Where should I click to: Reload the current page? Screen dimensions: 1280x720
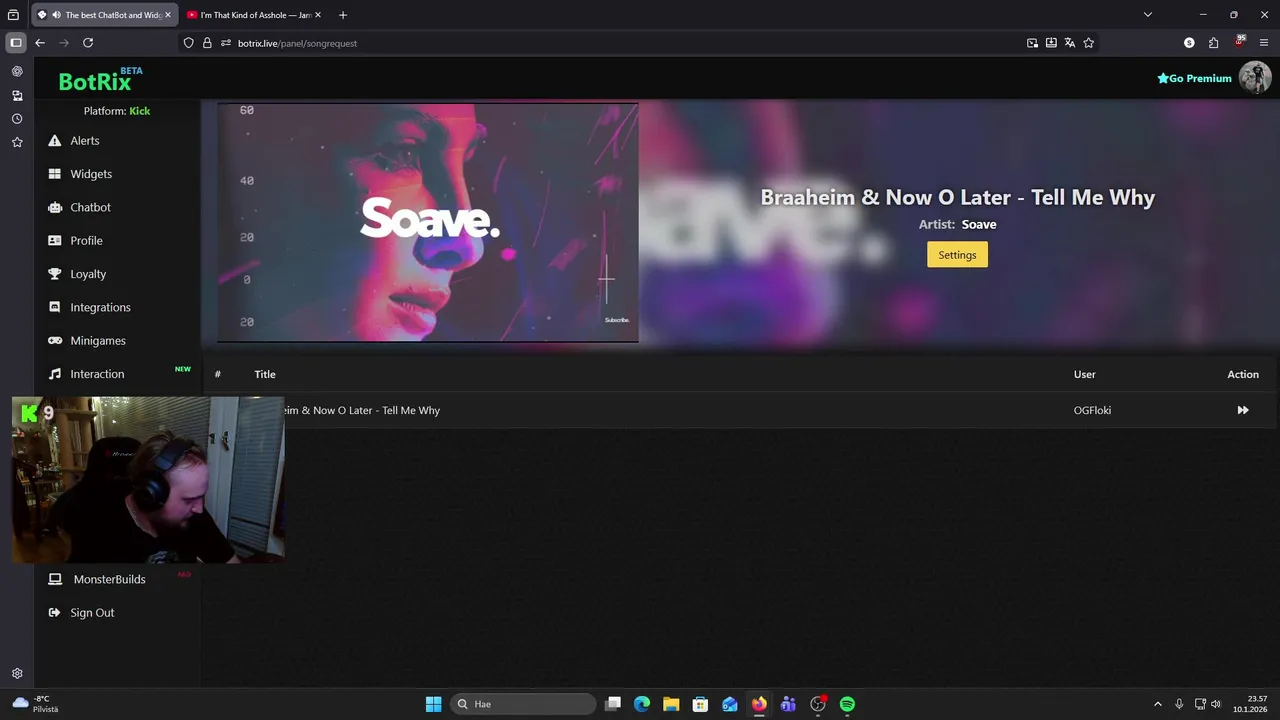pyautogui.click(x=88, y=43)
